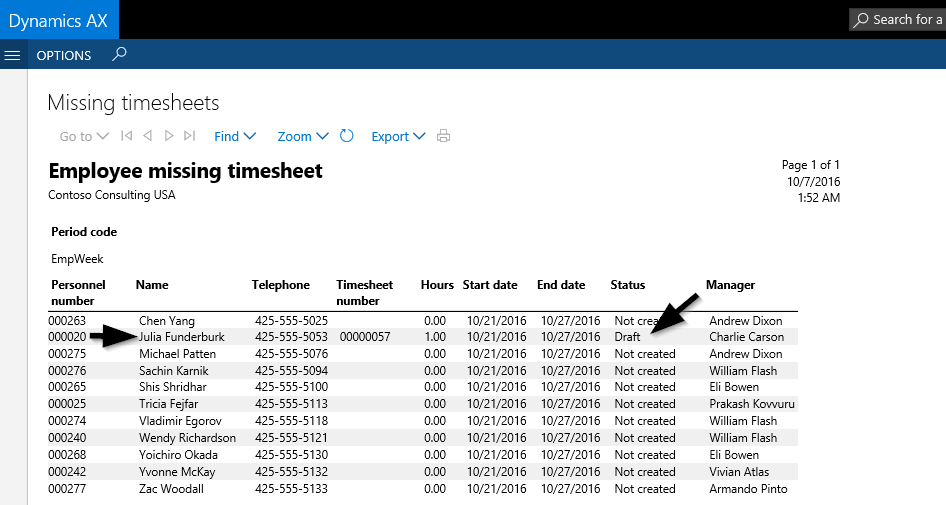Print the missing timesheets report
The image size is (946, 505).
[443, 136]
